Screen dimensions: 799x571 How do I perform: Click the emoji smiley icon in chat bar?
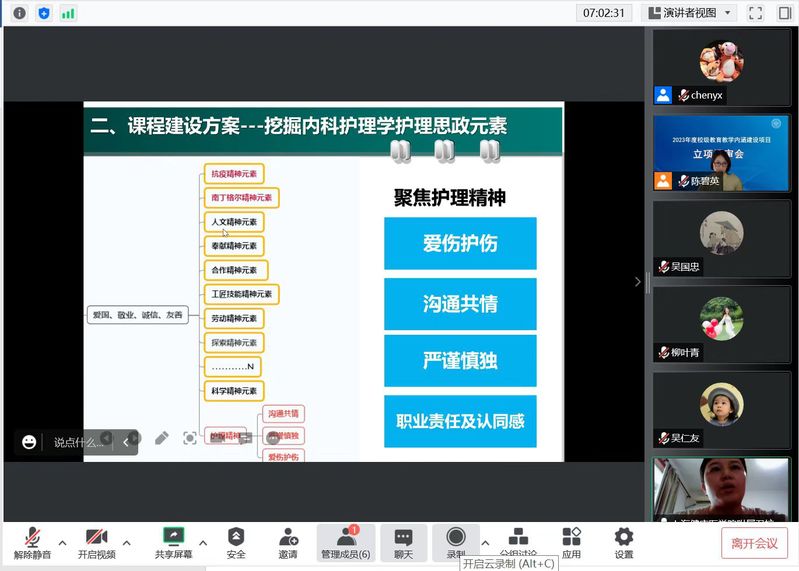29,442
